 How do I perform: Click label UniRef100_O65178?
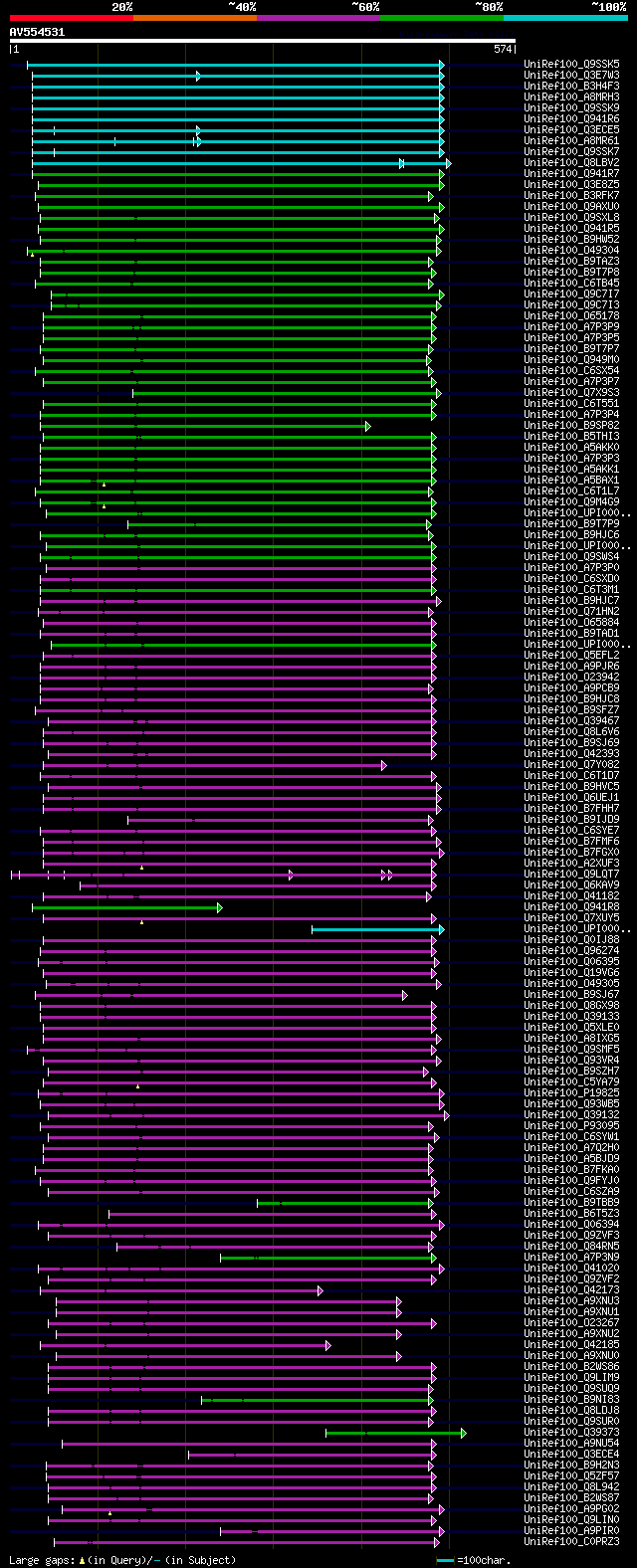click(x=571, y=315)
